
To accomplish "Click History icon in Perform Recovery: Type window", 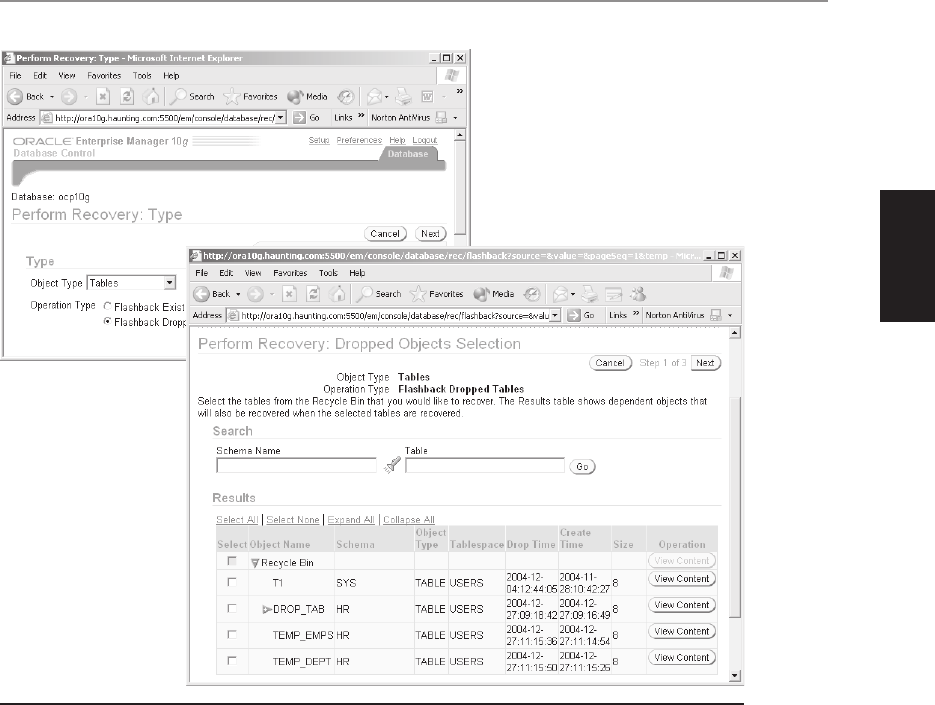I will (x=346, y=97).
